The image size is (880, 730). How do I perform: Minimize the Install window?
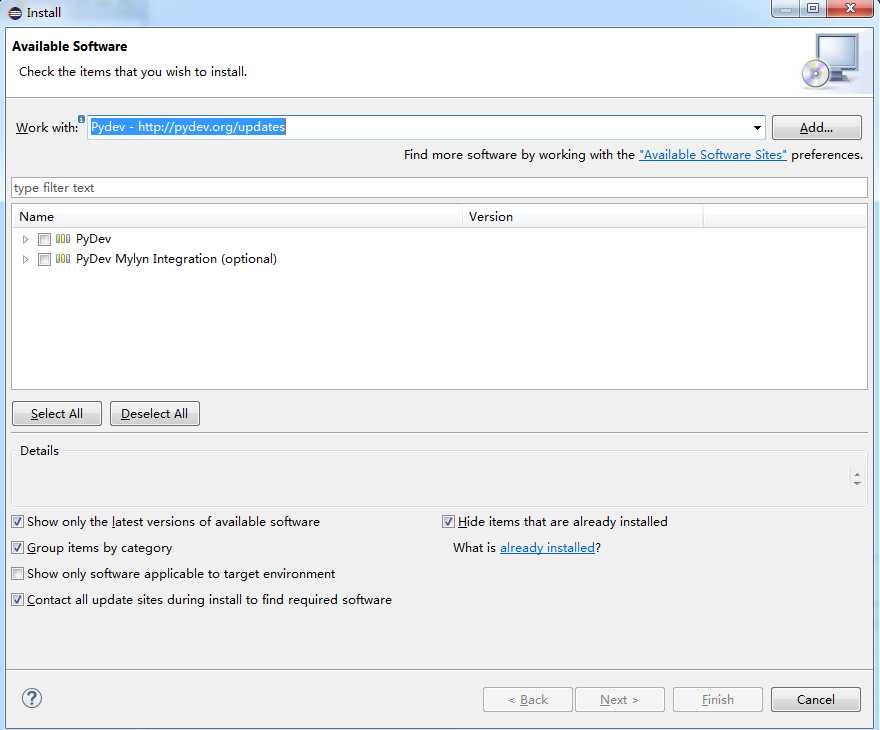(786, 8)
